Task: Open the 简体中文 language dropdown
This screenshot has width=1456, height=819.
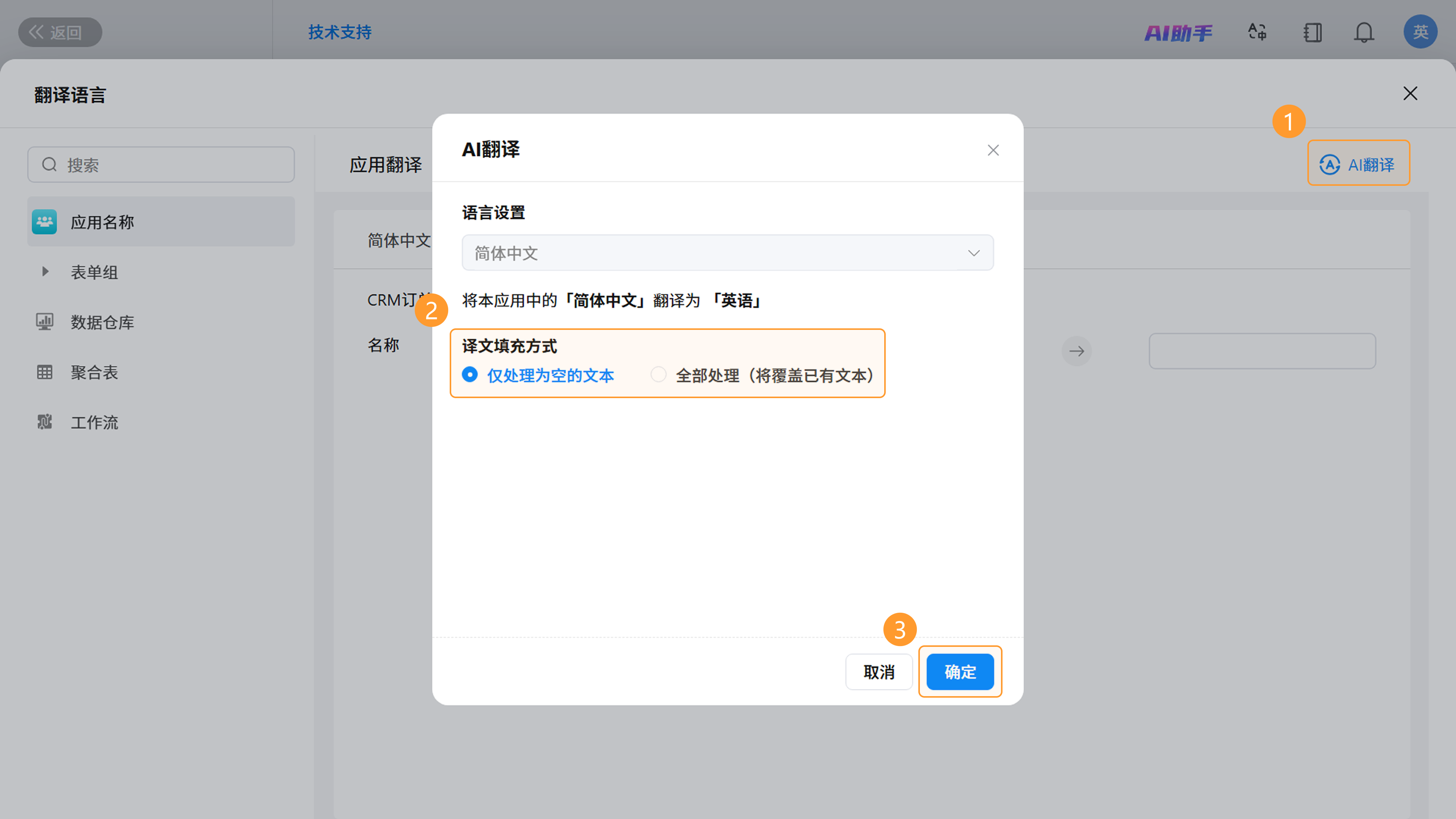Action: [728, 253]
